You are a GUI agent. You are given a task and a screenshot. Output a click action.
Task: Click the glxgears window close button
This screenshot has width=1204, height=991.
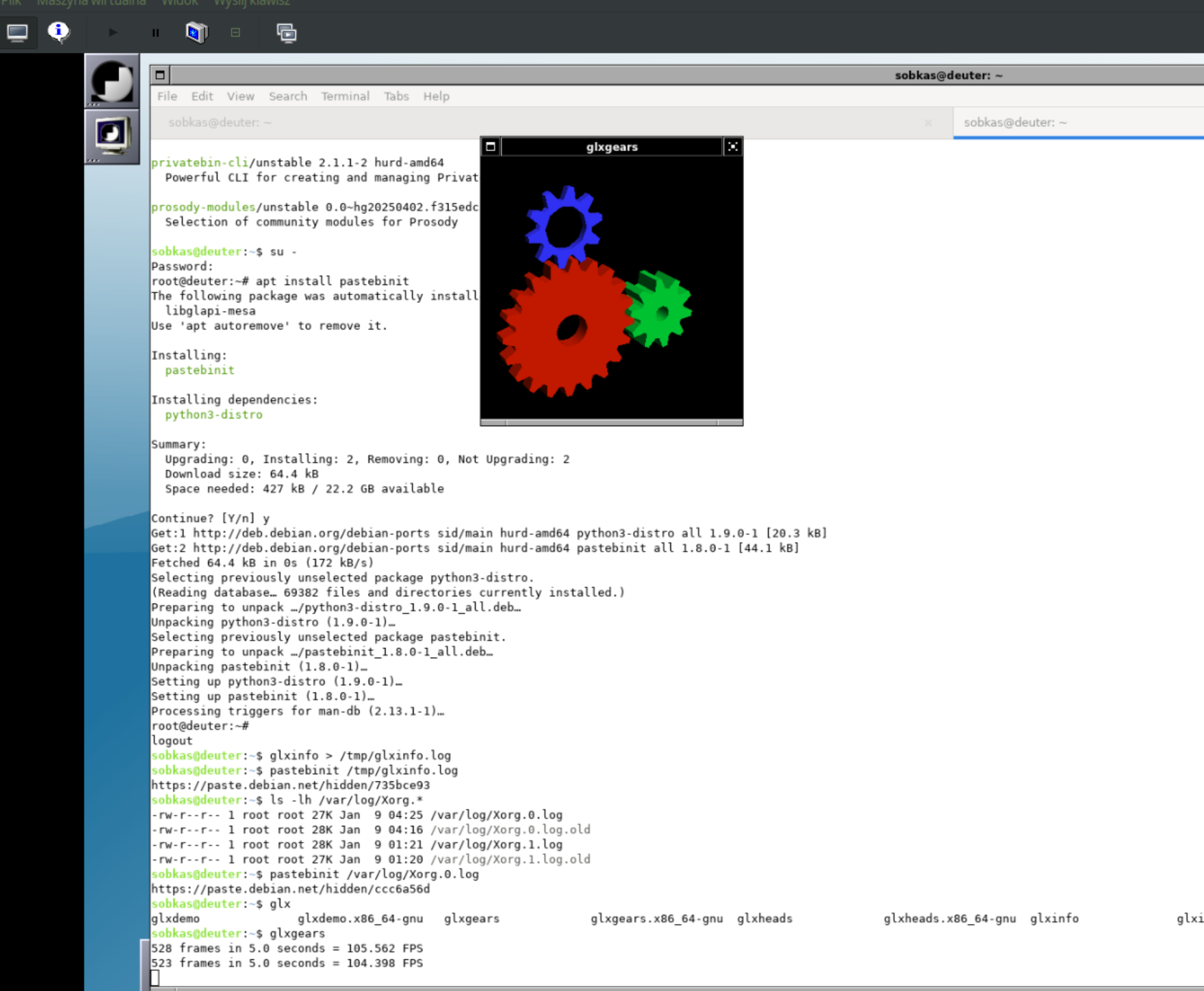[x=733, y=146]
